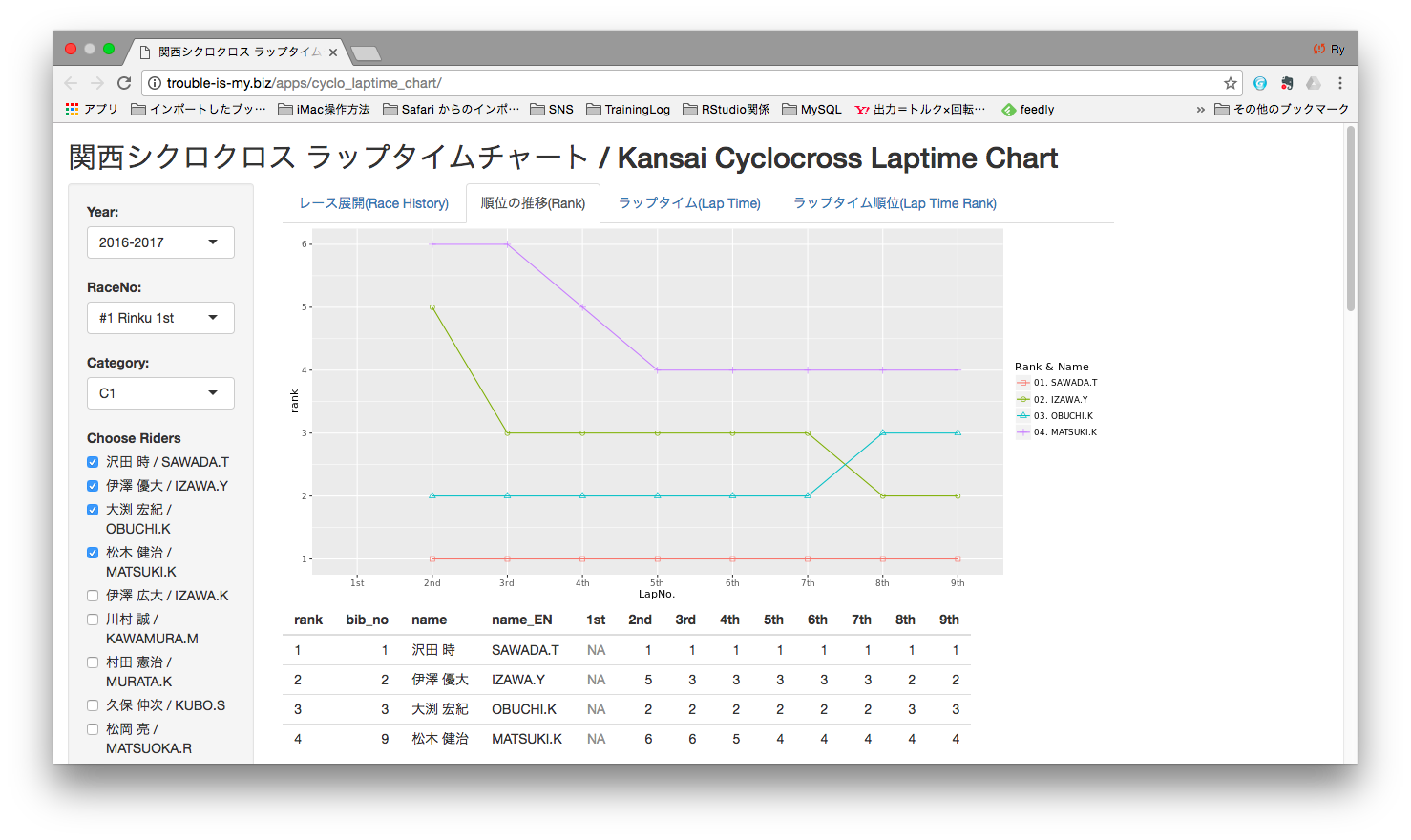Open the Evernote extension icon

coord(1287,83)
